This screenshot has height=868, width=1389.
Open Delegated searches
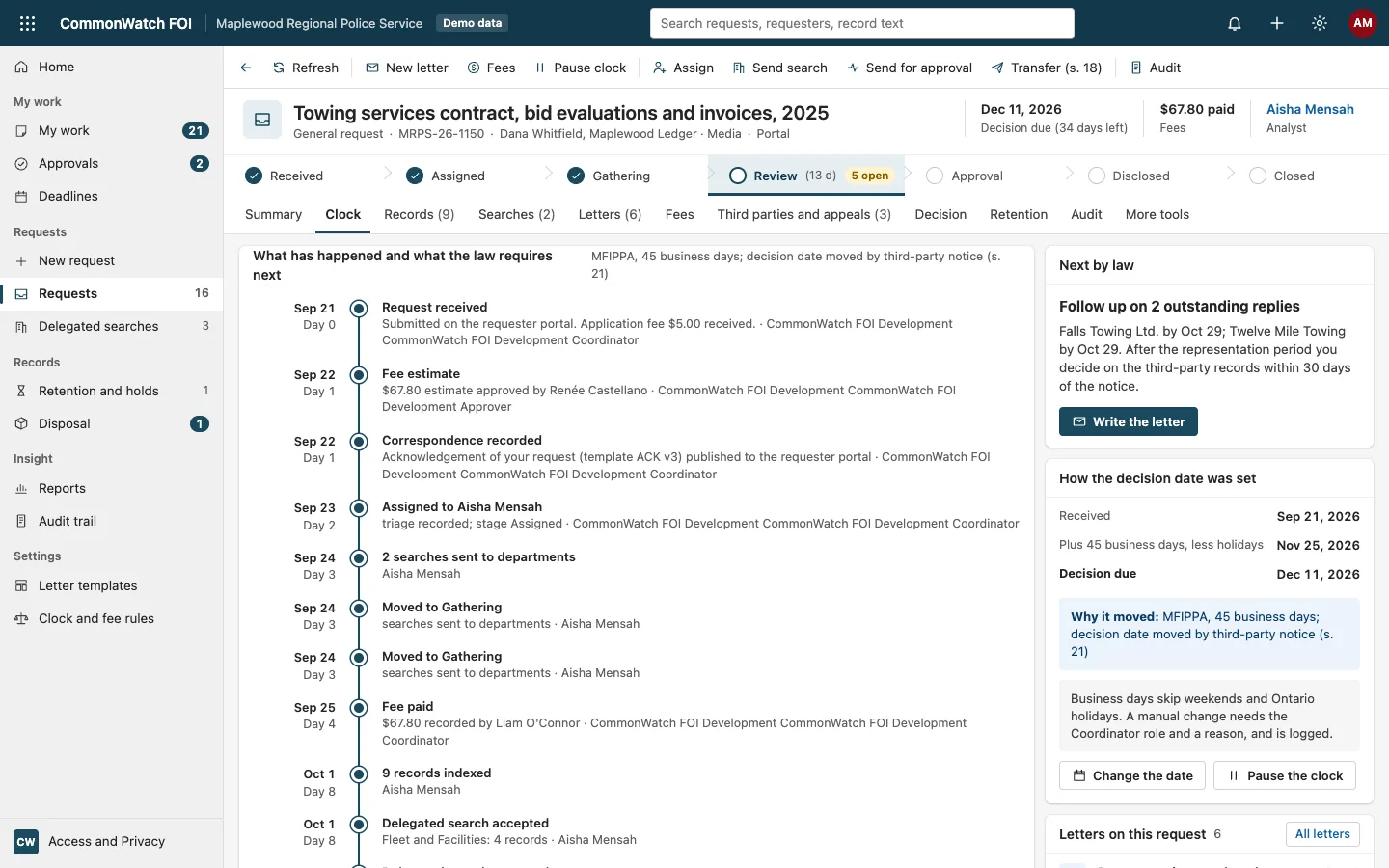click(x=112, y=326)
